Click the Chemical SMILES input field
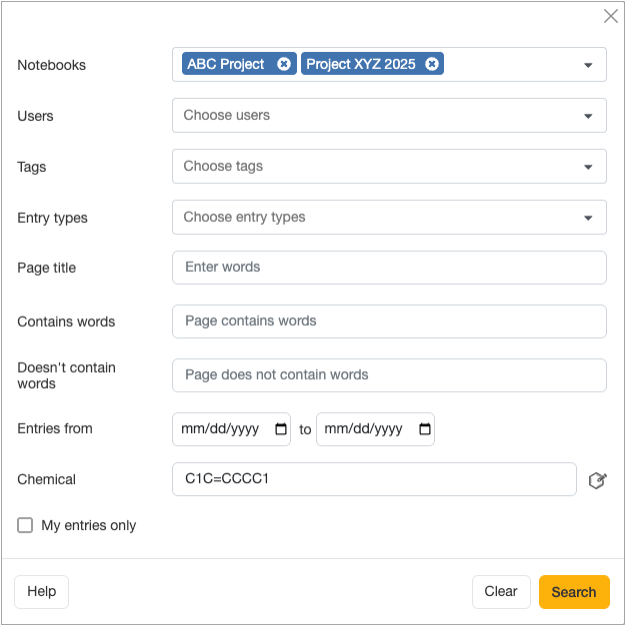626x626 pixels. pyautogui.click(x=374, y=480)
